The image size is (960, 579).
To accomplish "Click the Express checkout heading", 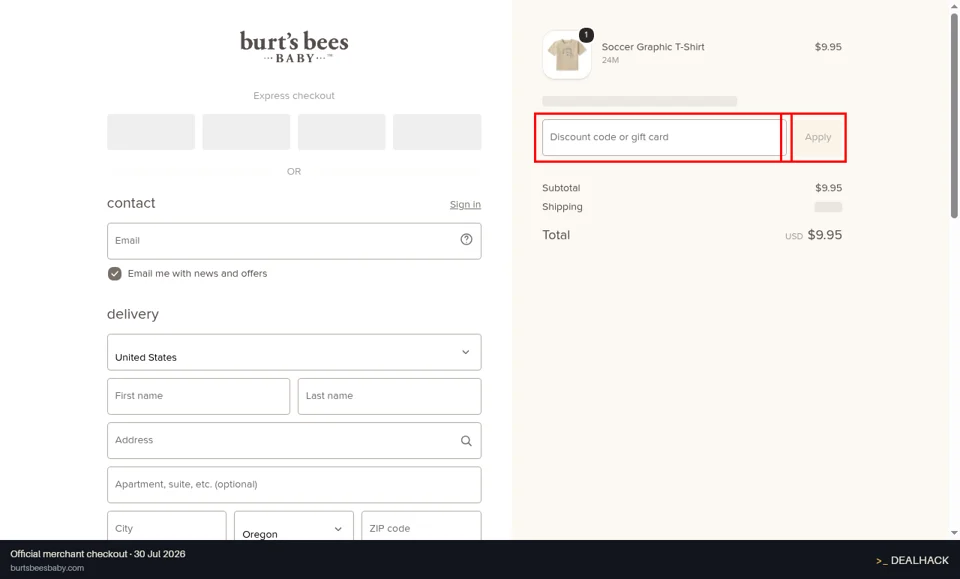I will coord(294,95).
